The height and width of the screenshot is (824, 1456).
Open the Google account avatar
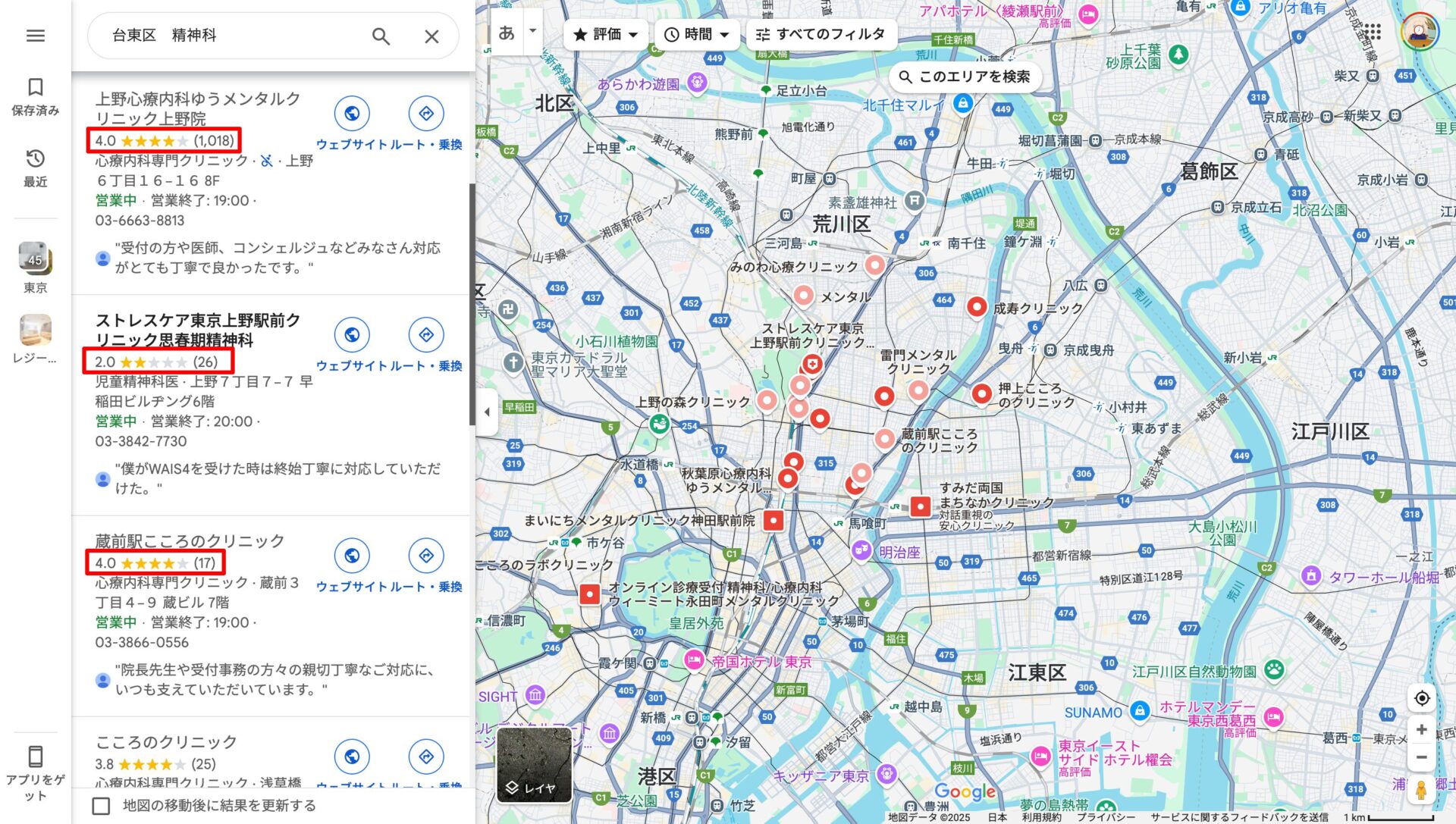pos(1420,31)
